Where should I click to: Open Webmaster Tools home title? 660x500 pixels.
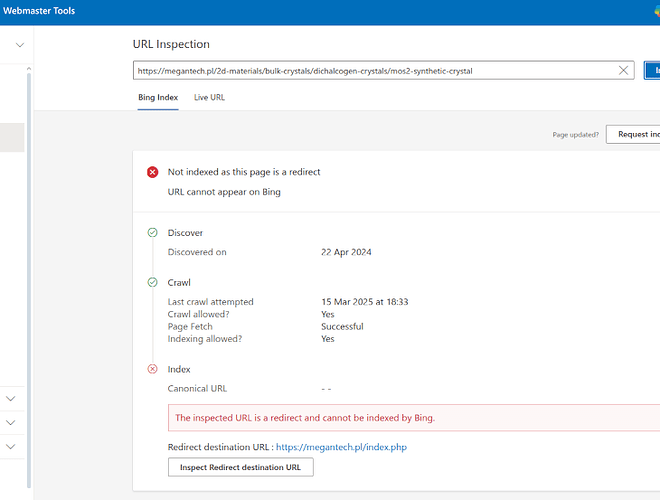click(x=39, y=11)
